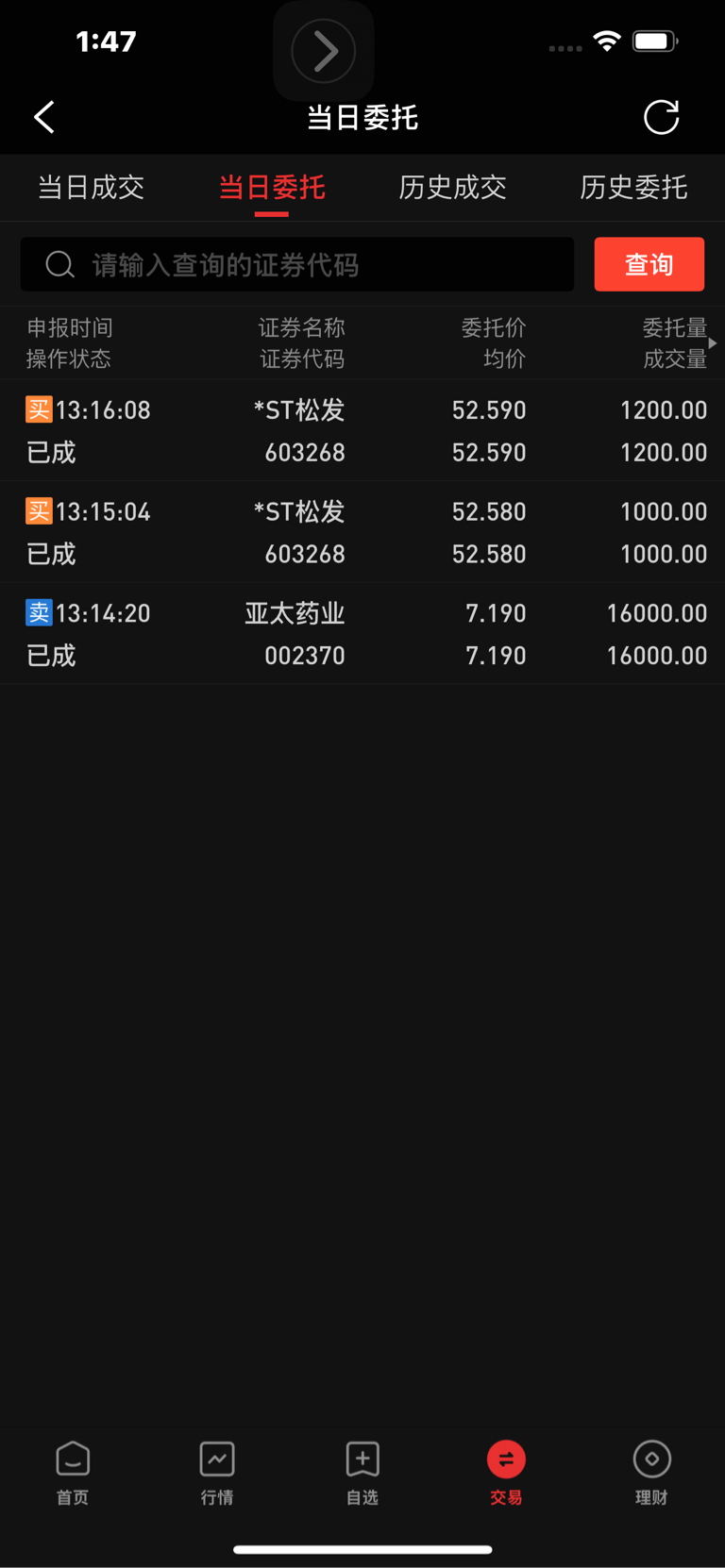The image size is (725, 1568).
Task: Tap the floating forward arrow button
Action: click(324, 51)
